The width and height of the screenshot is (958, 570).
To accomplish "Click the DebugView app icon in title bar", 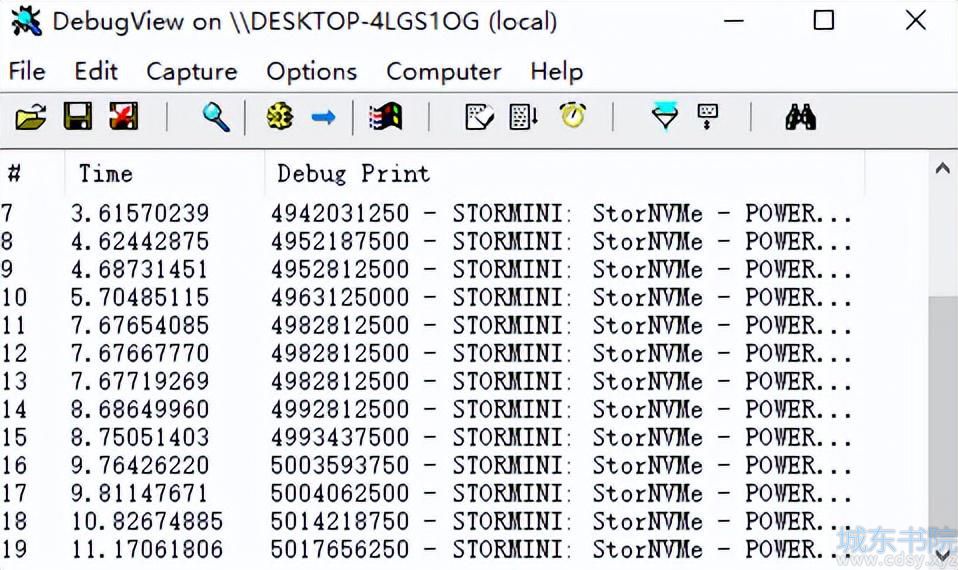I will pyautogui.click(x=26, y=21).
